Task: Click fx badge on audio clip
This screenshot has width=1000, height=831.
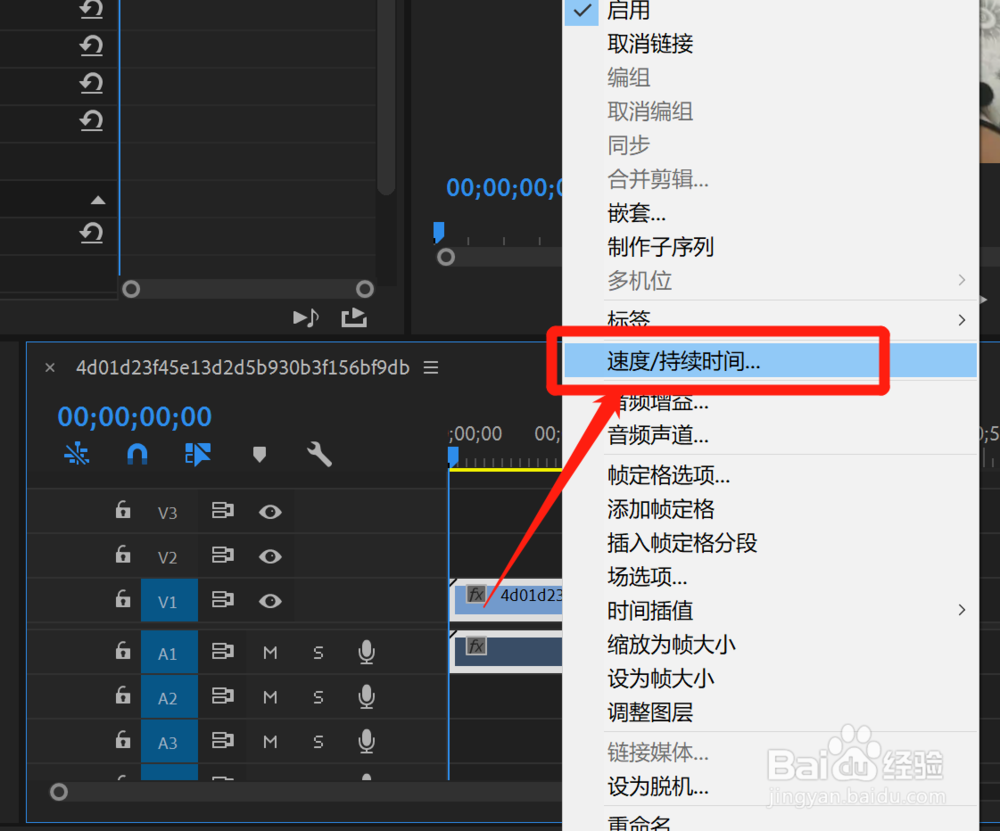Action: point(476,646)
